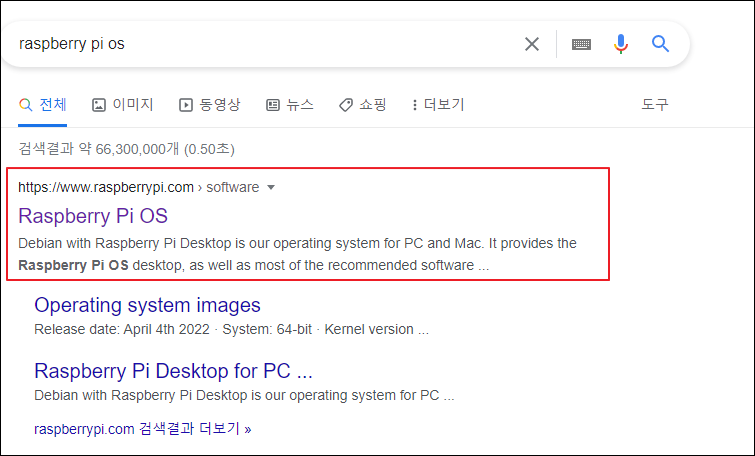Switch to the 쇼핑 (Shopping) tab
Screen dimensions: 755x456
click(x=363, y=104)
